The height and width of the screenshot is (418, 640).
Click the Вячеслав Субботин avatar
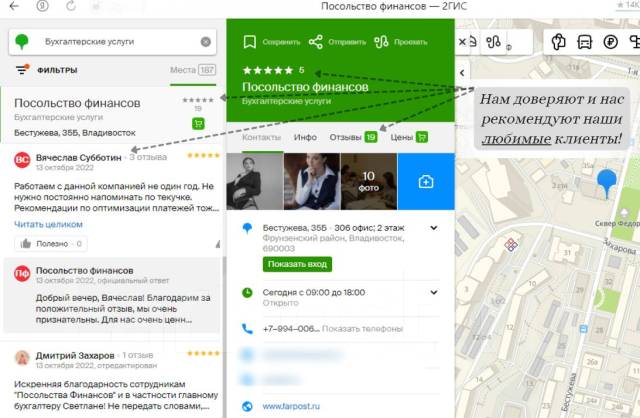click(22, 160)
